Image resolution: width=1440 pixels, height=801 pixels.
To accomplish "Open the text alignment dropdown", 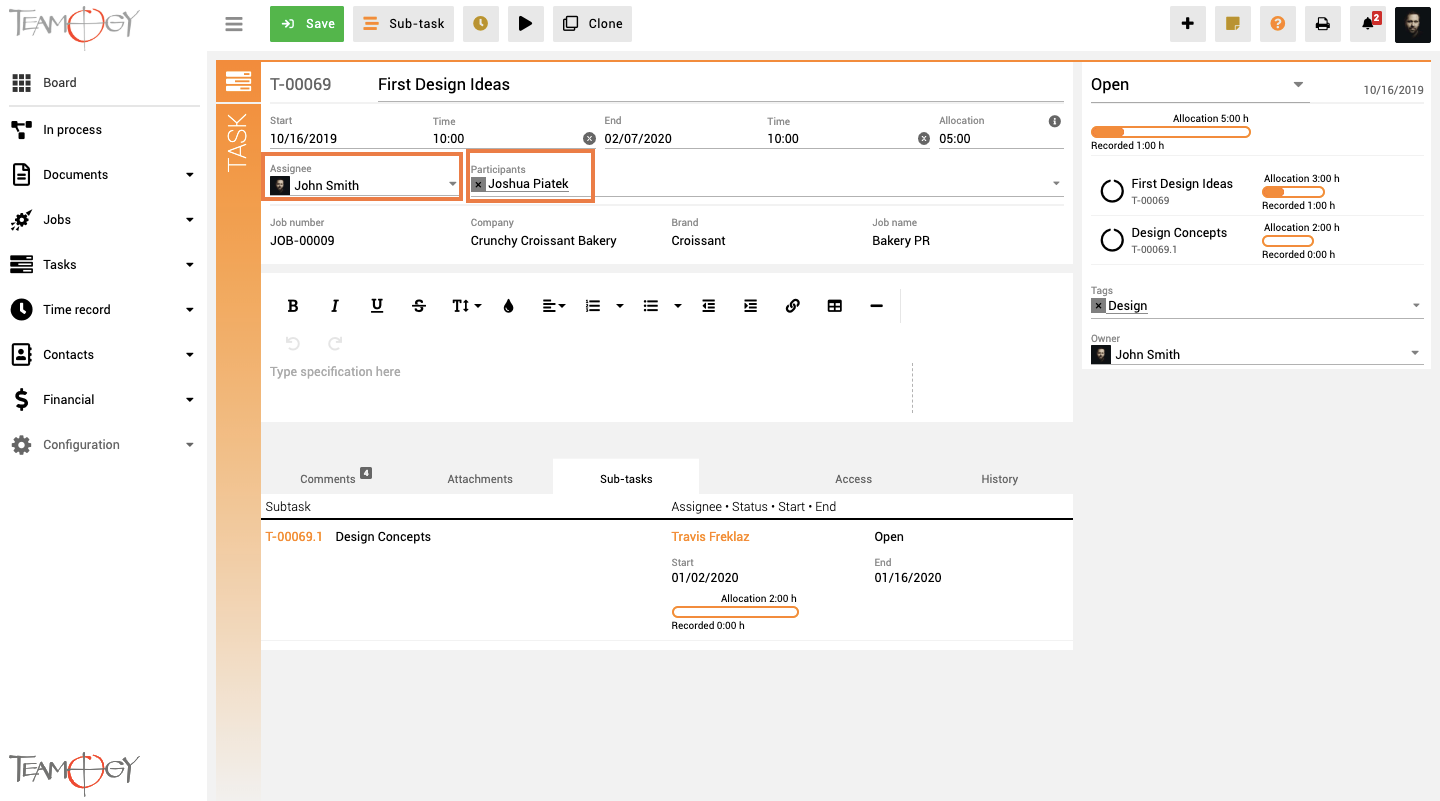I will pyautogui.click(x=554, y=306).
